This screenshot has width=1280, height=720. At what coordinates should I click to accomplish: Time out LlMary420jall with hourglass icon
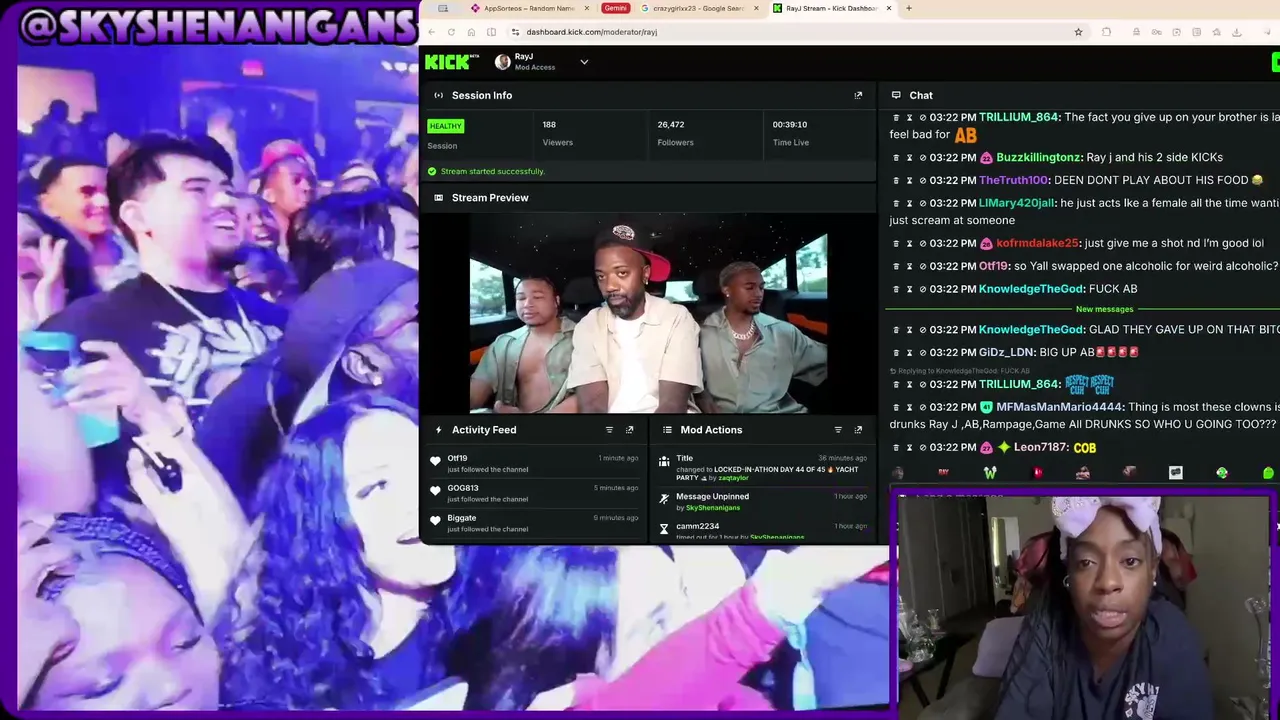click(909, 204)
